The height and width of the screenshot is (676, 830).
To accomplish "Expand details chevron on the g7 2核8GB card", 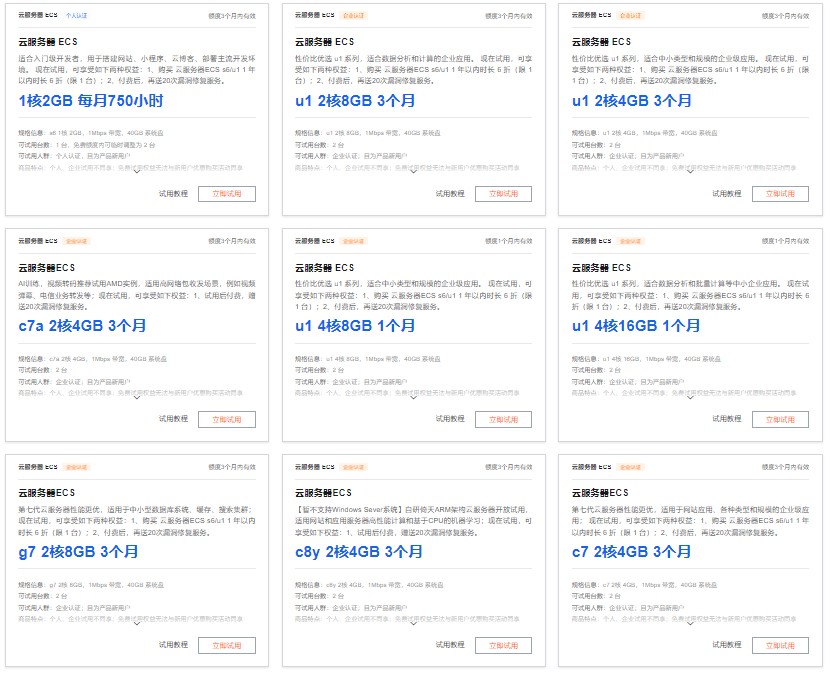I will 137,623.
